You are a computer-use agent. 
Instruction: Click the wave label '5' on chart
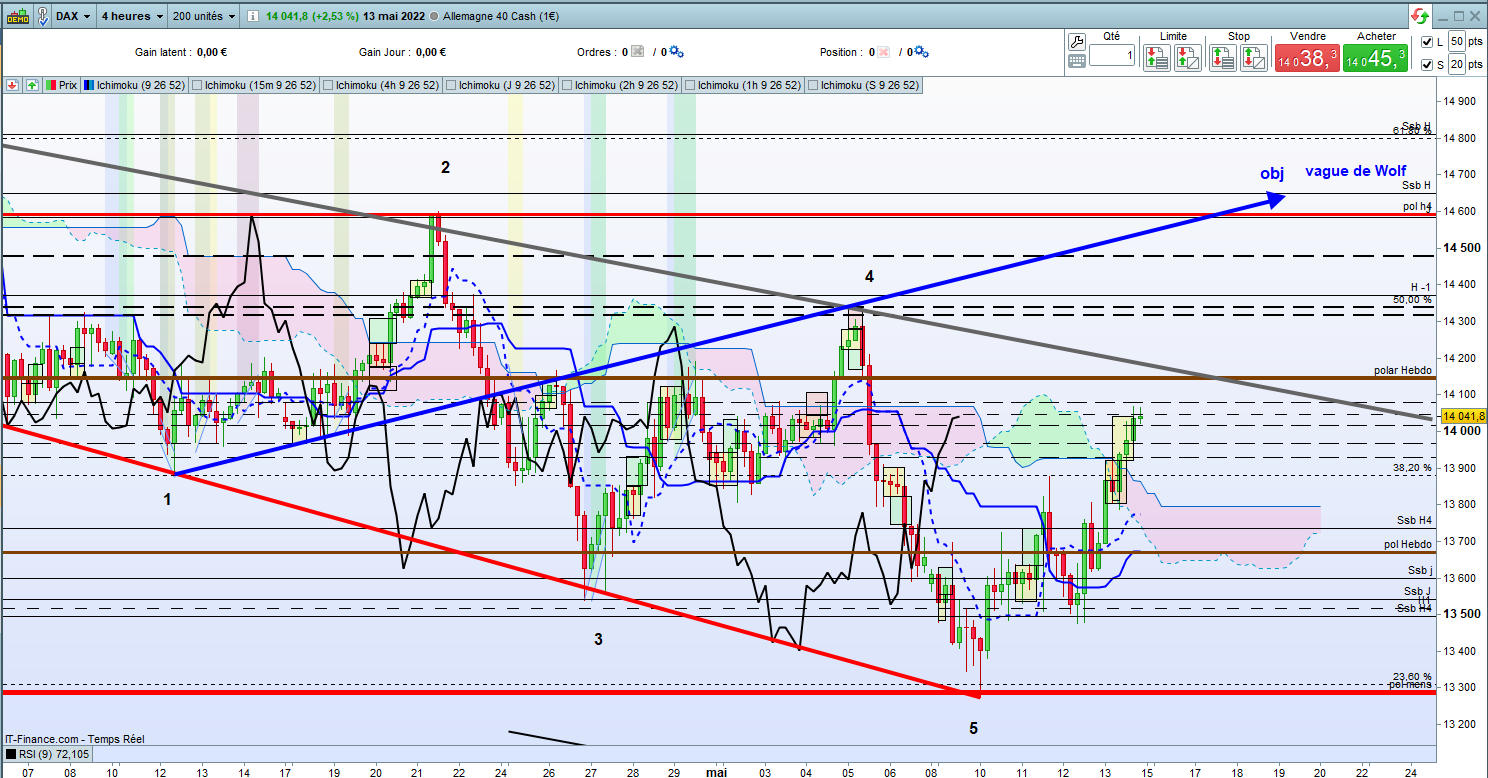click(x=974, y=728)
